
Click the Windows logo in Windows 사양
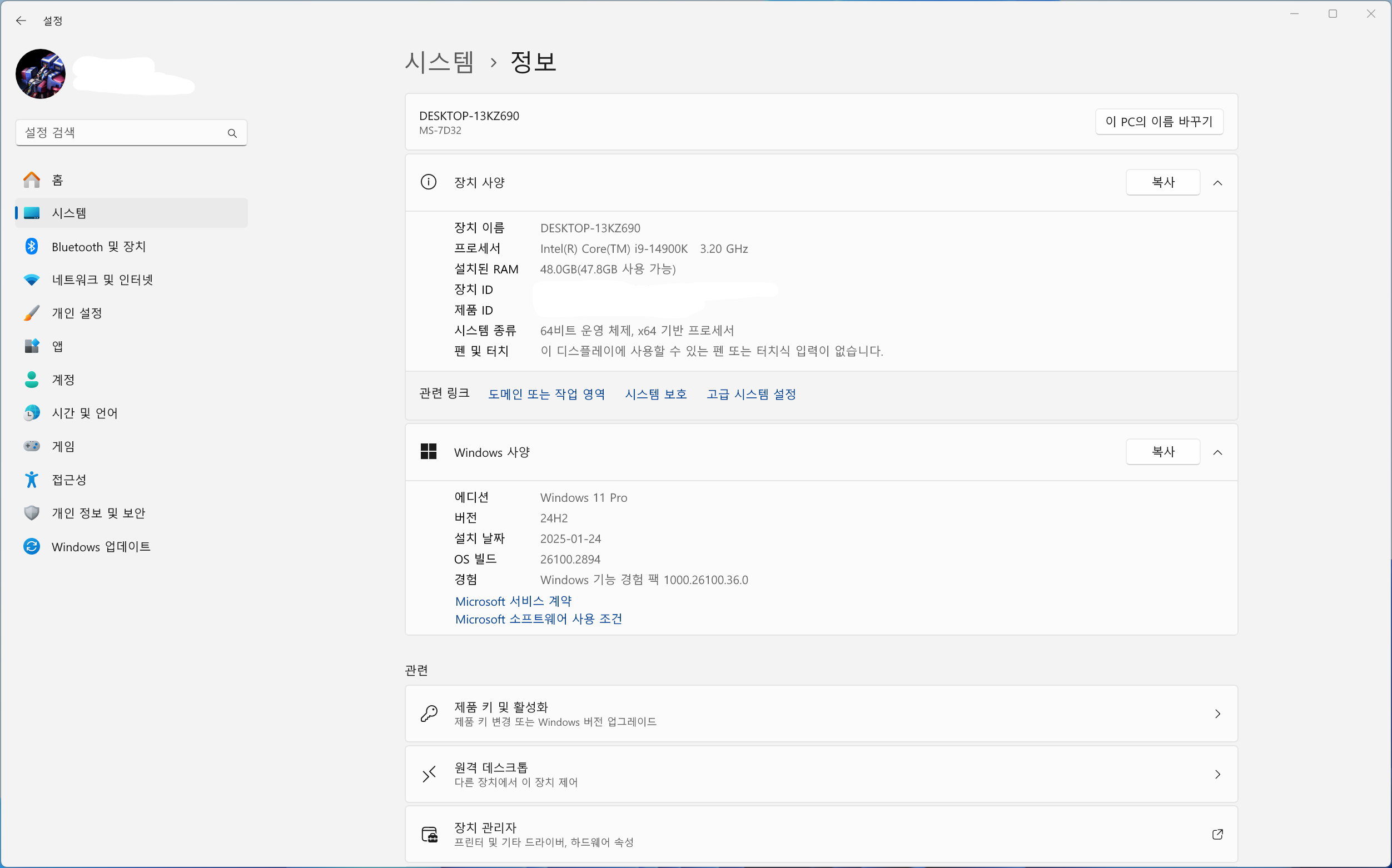click(429, 452)
